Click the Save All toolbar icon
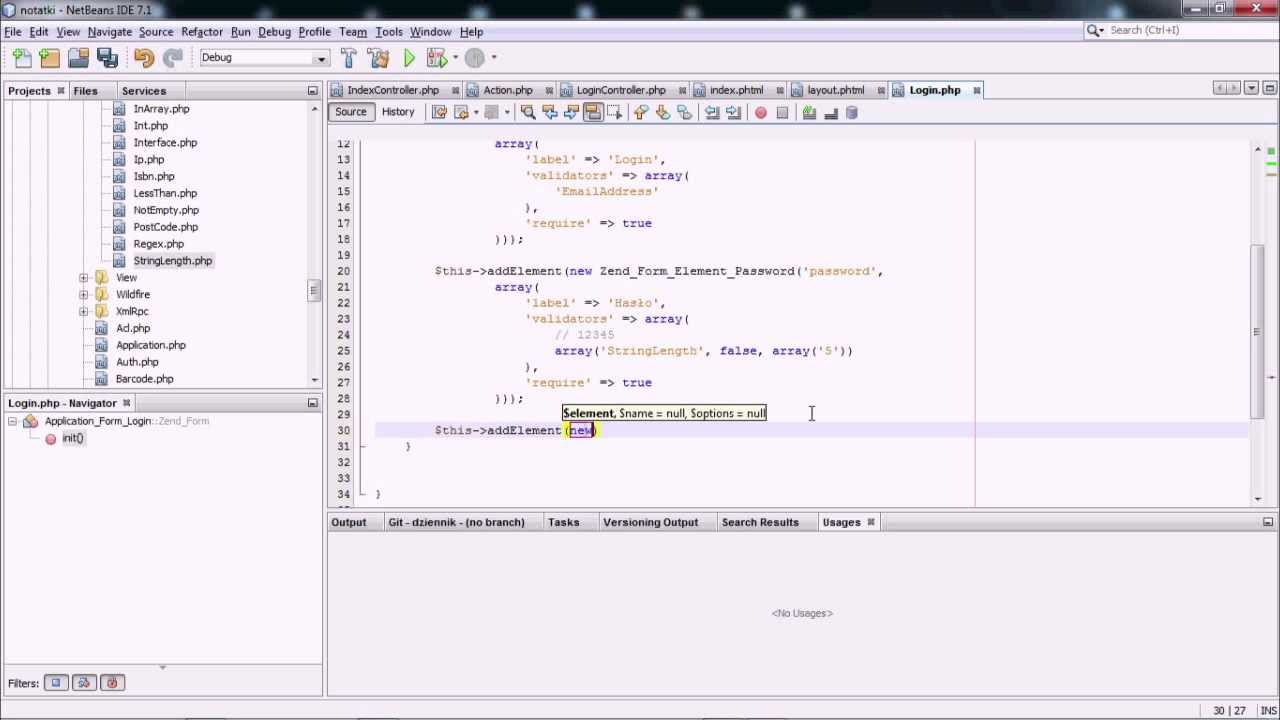Screen dimensions: 1280x720 coord(107,58)
